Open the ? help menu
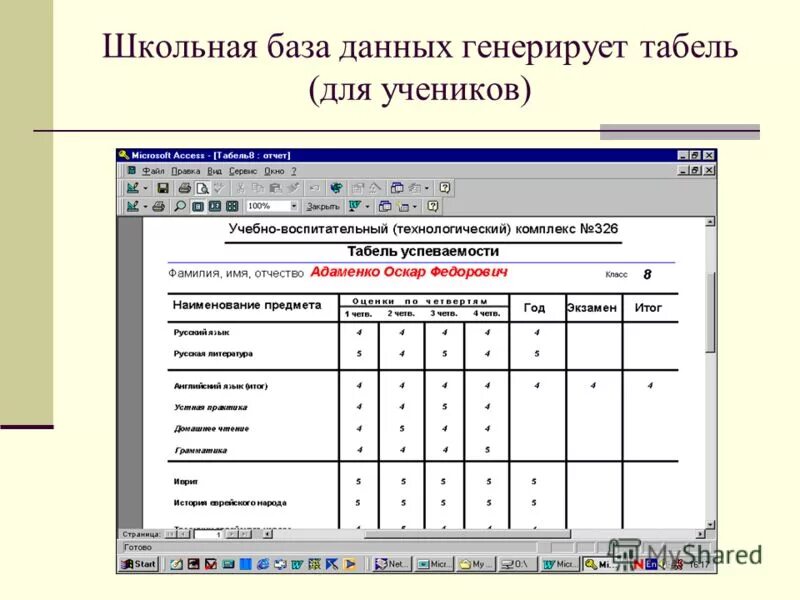This screenshot has height=600, width=800. (x=294, y=171)
